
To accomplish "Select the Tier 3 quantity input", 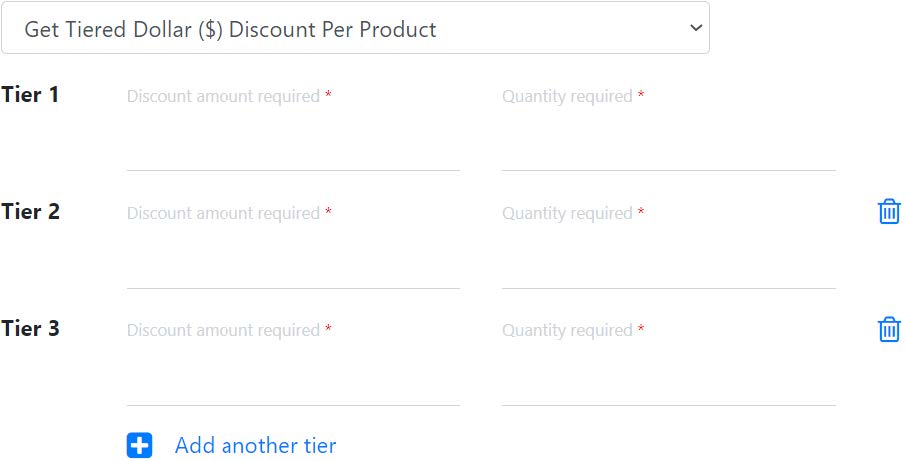I will point(668,381).
